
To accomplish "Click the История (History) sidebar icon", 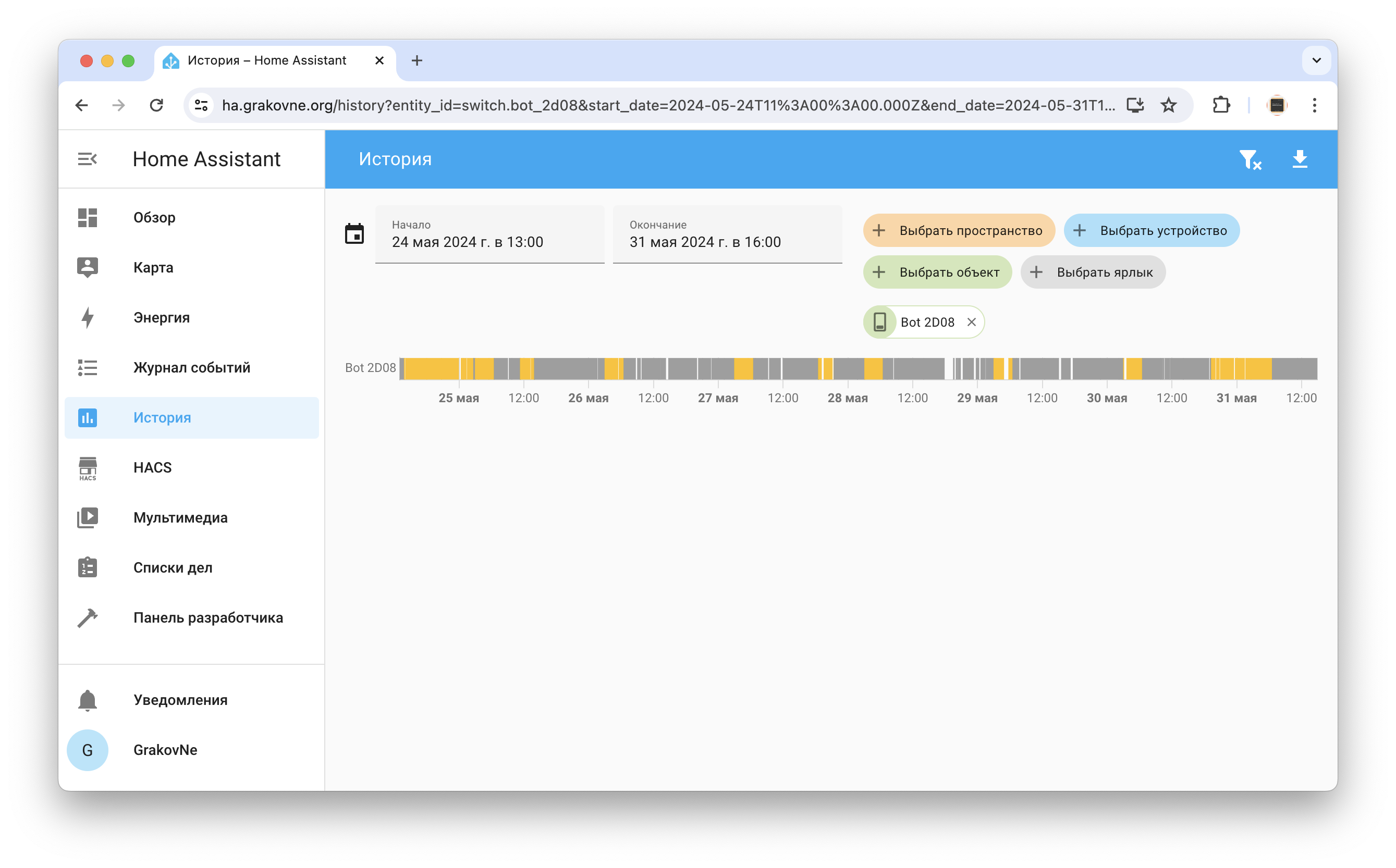I will point(89,417).
